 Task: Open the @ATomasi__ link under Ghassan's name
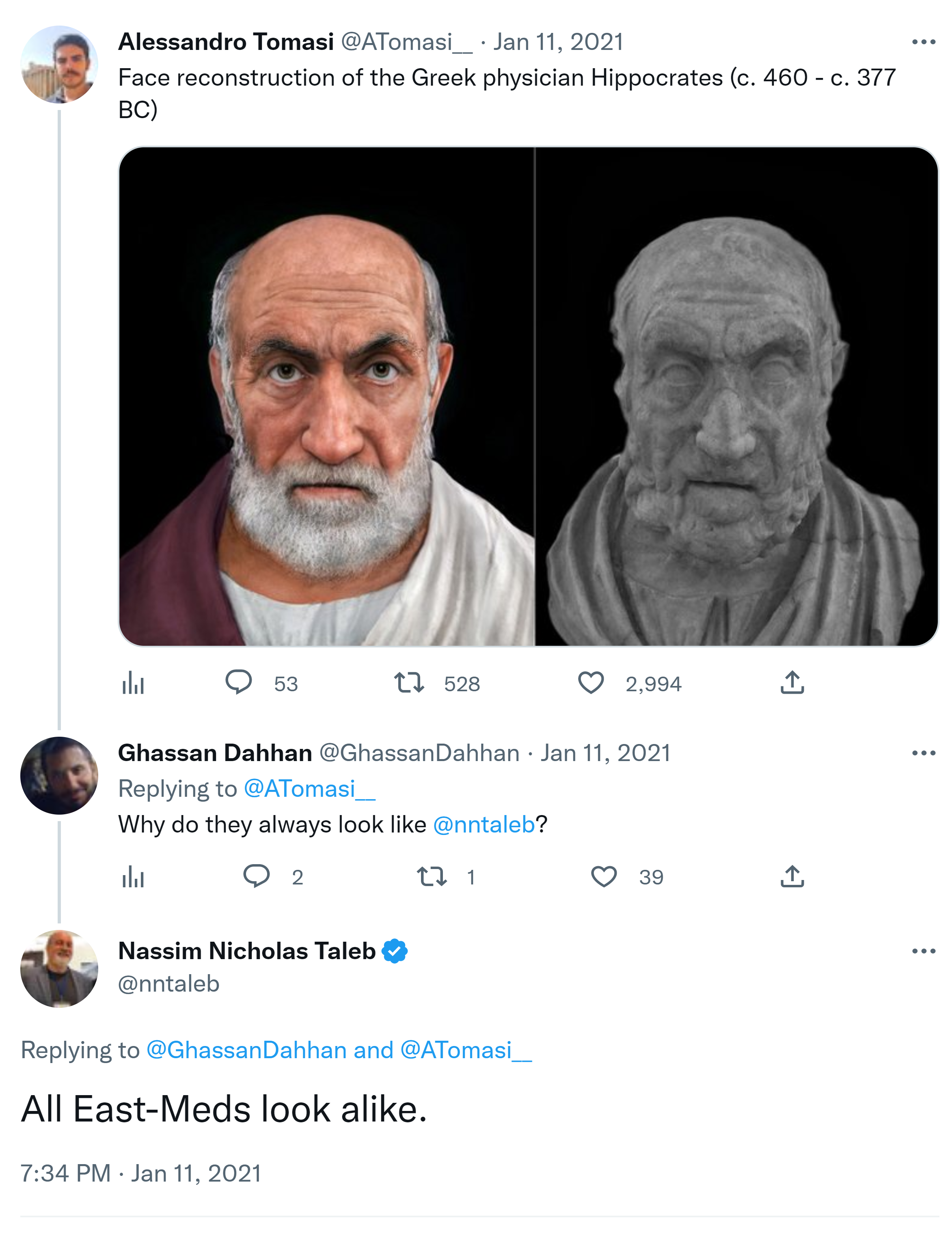309,789
